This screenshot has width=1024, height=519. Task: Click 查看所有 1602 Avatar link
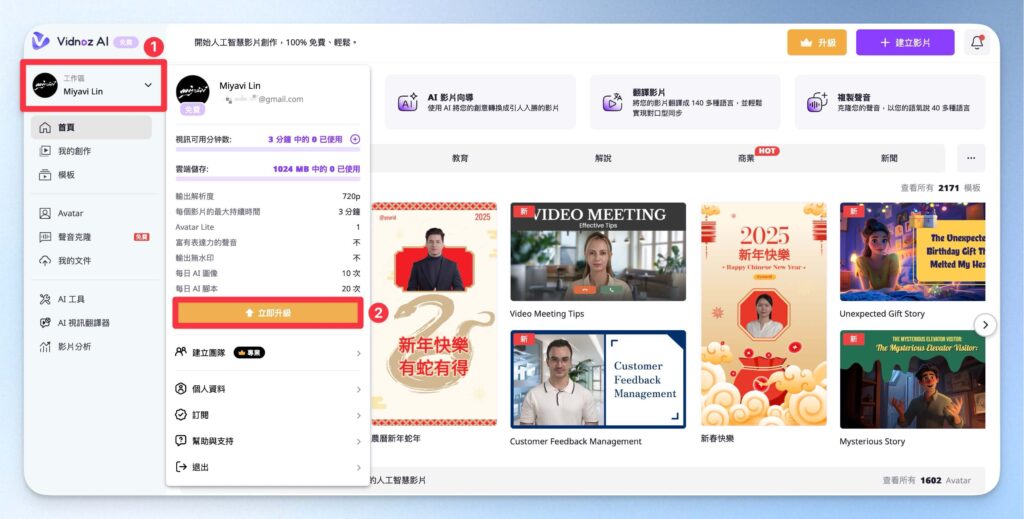[x=926, y=480]
